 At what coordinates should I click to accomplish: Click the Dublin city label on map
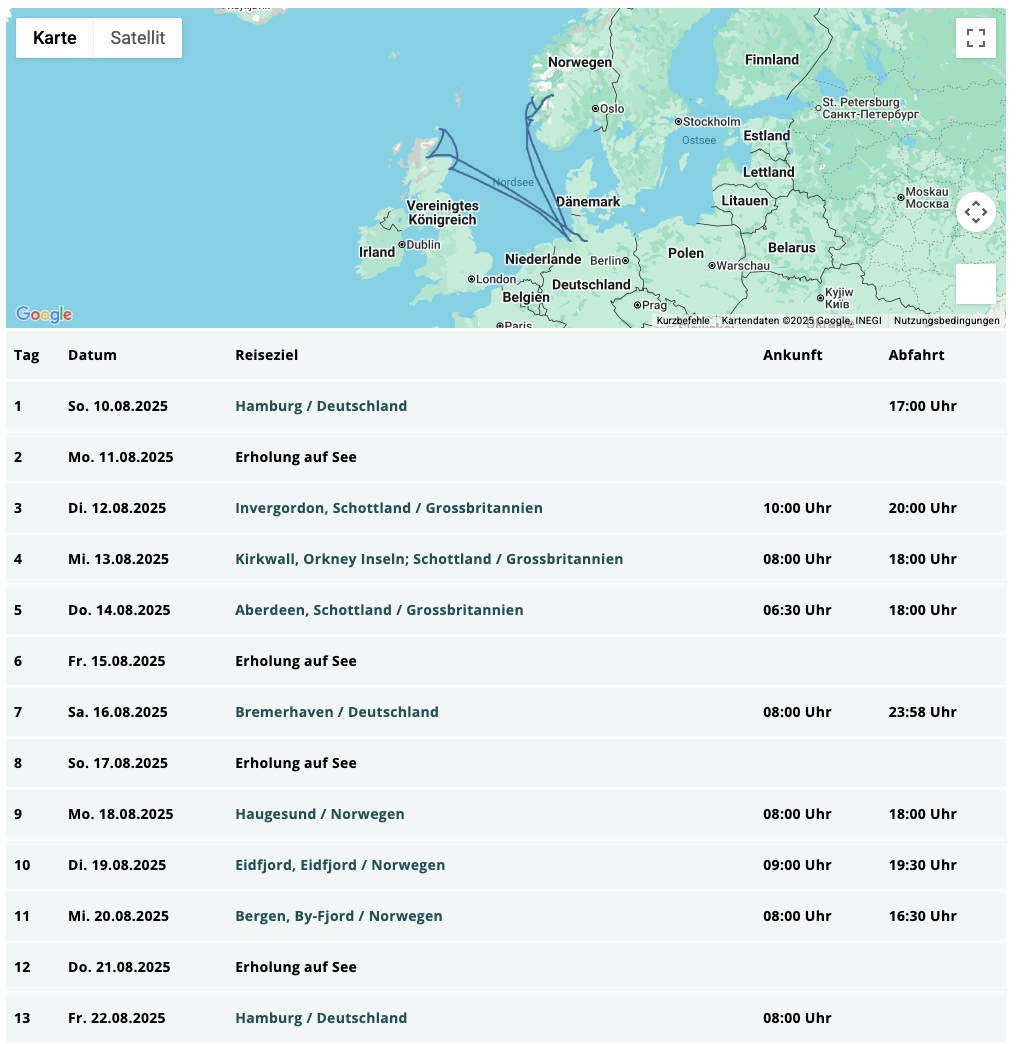423,244
